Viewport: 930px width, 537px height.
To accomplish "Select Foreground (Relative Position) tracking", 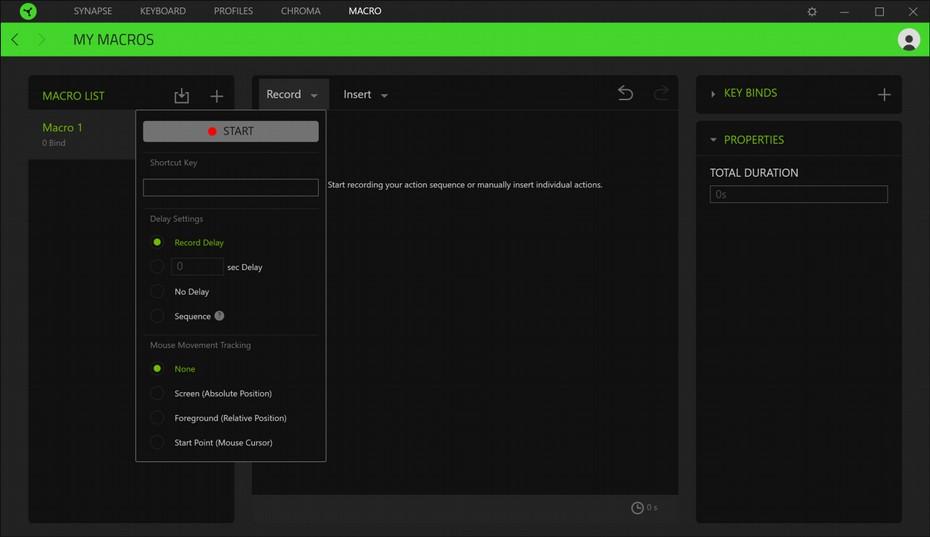I will tap(157, 418).
